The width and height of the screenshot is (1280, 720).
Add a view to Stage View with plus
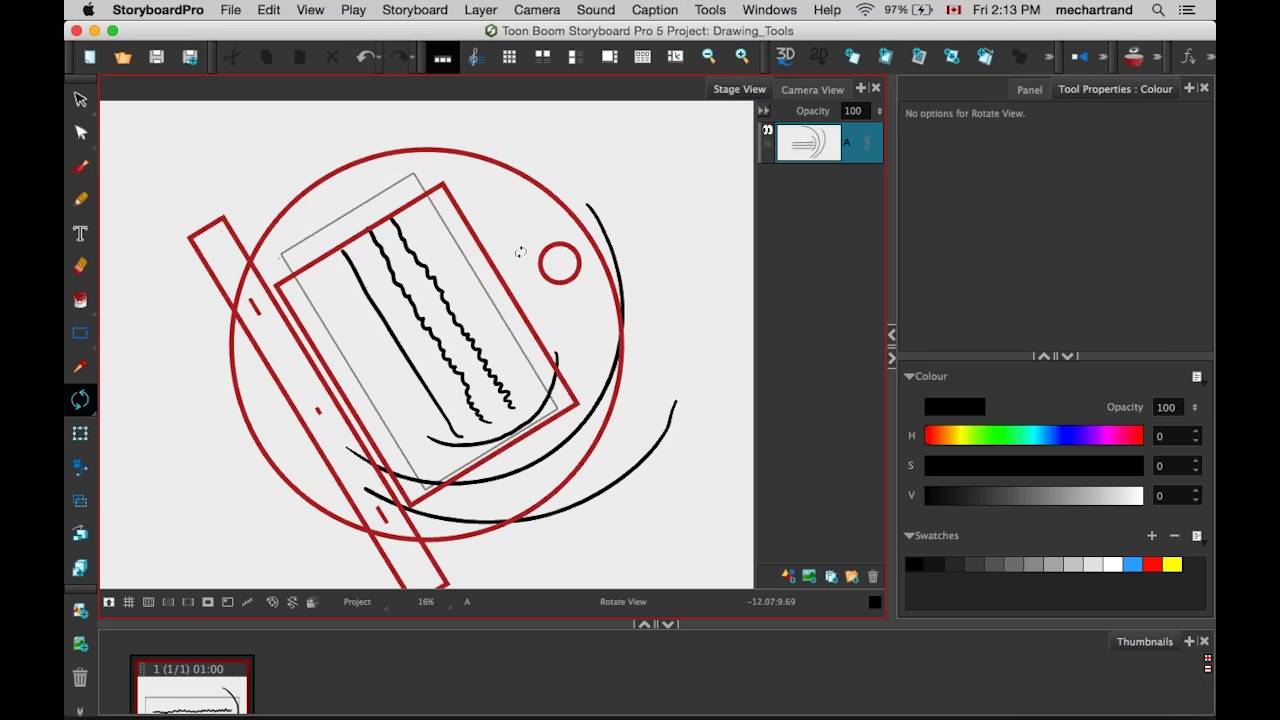click(x=861, y=88)
